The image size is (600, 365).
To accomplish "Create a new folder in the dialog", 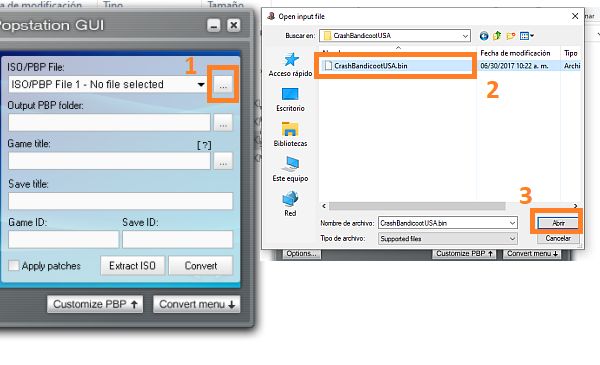I will pyautogui.click(x=510, y=36).
